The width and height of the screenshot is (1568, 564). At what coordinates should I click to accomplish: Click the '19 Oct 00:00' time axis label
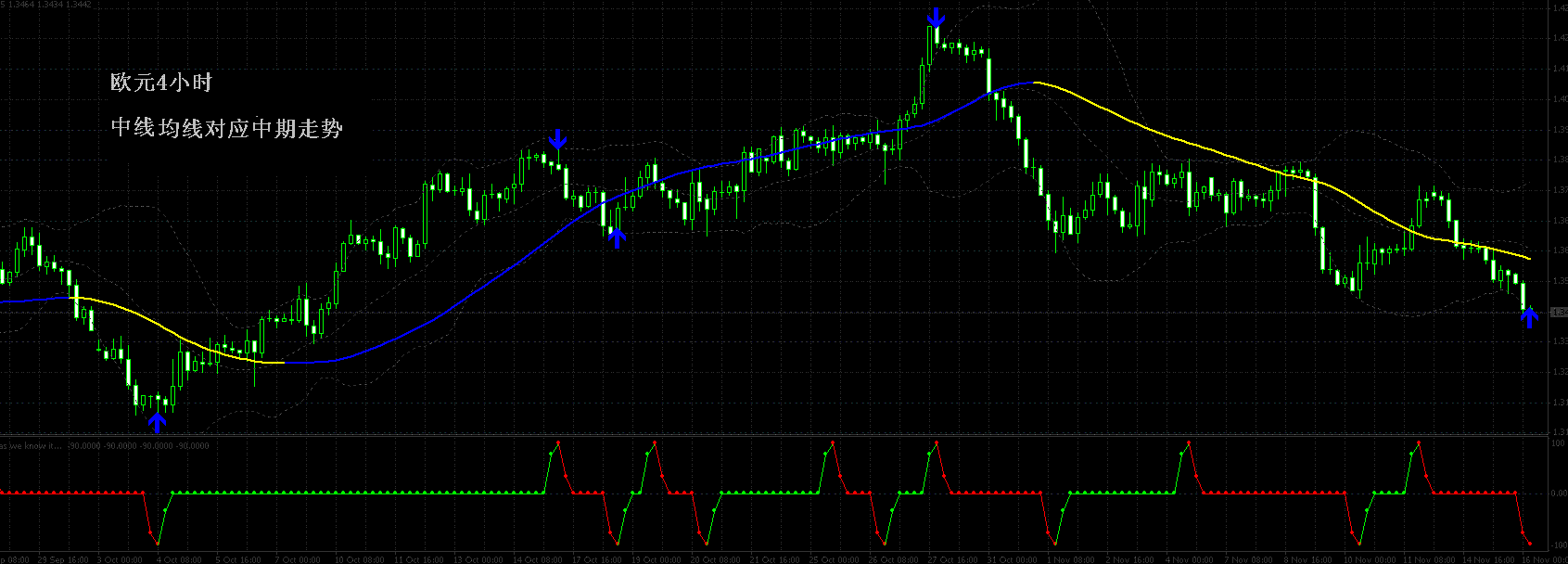pyautogui.click(x=656, y=559)
